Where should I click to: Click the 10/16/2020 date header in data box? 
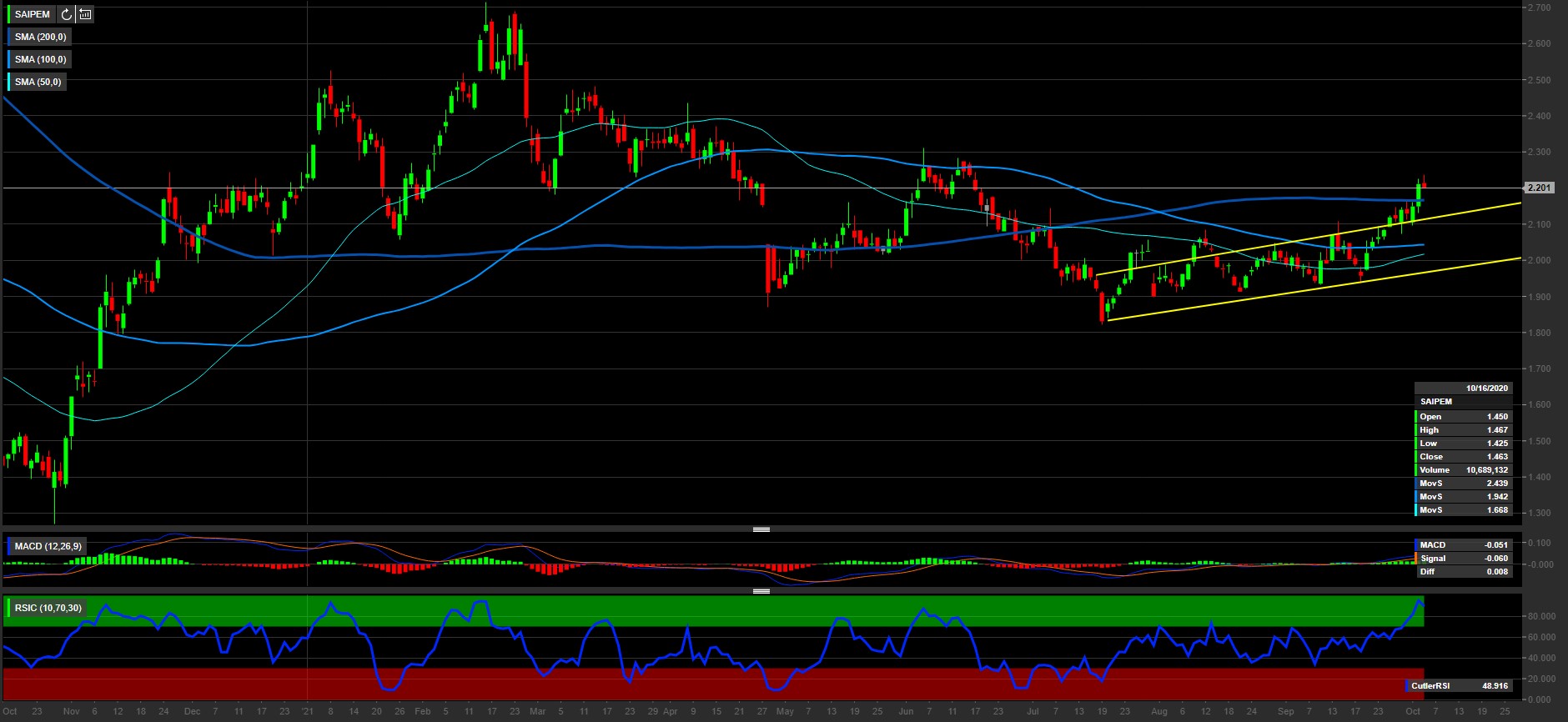[x=1486, y=389]
